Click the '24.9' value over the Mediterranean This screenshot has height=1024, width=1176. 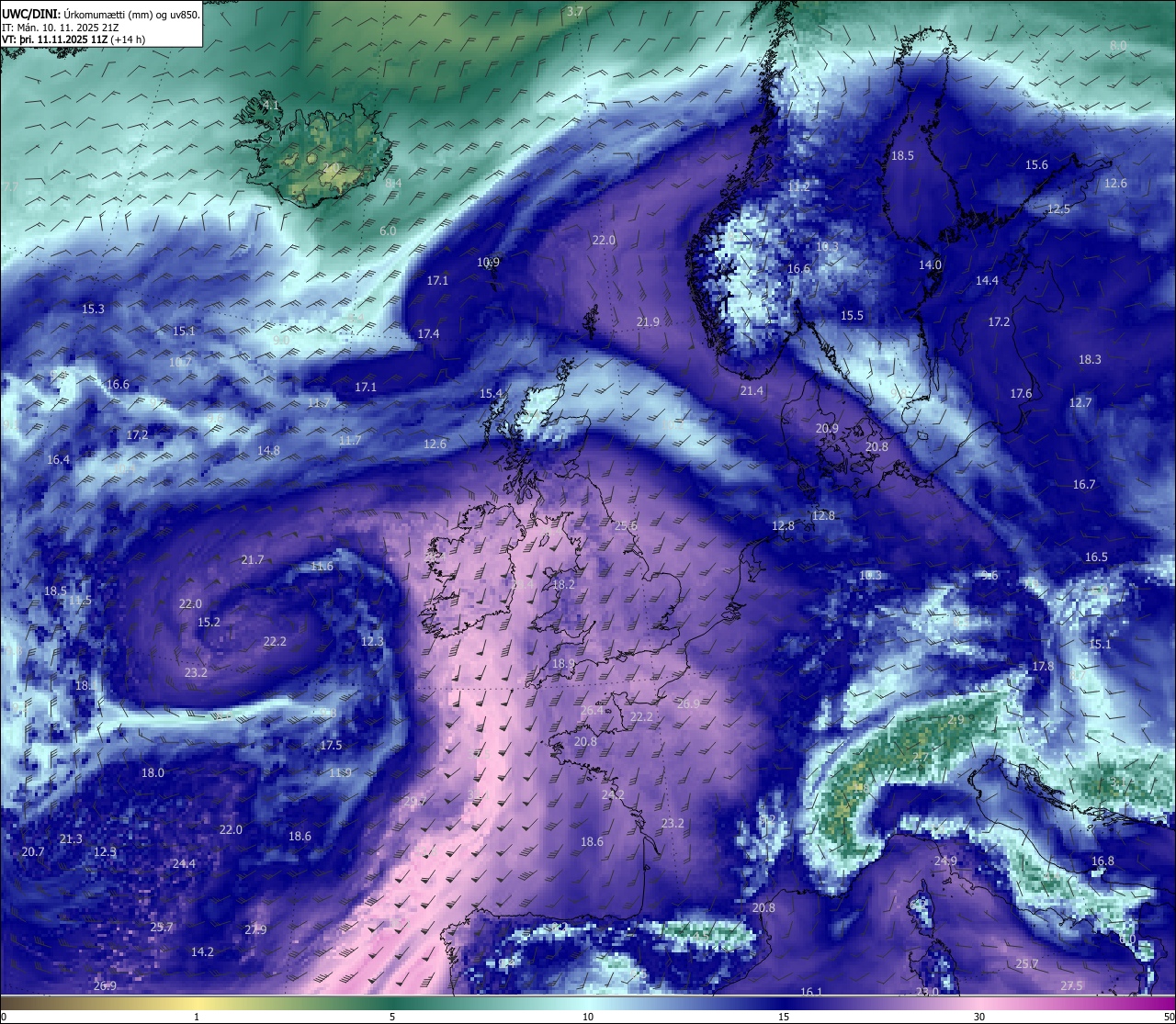point(945,861)
